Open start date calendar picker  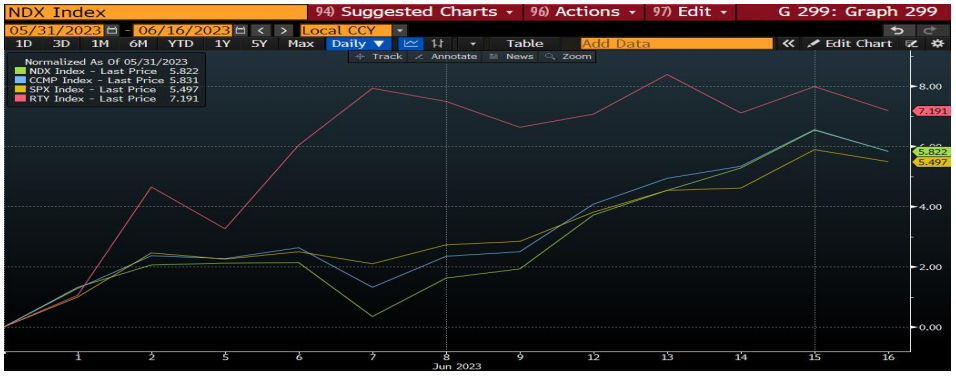click(112, 30)
